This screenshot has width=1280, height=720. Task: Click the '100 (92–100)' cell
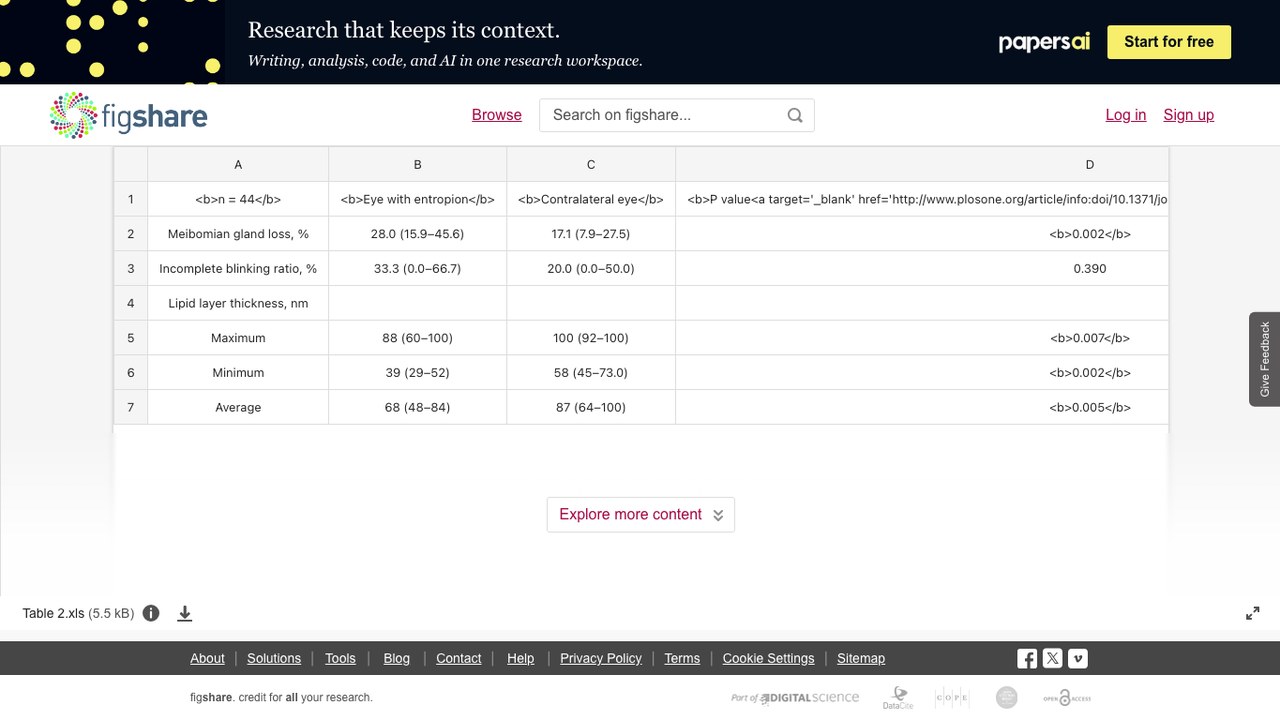pos(591,338)
